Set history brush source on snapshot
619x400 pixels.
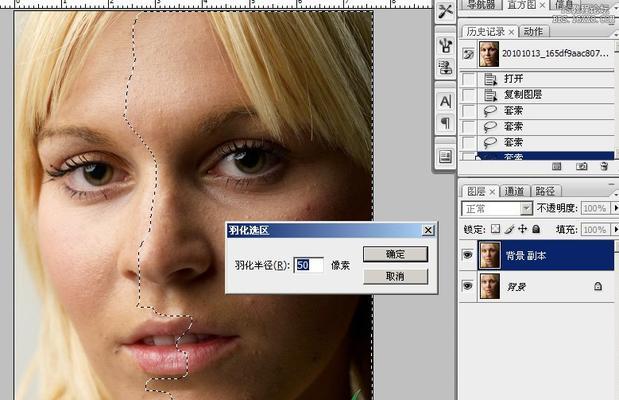pyautogui.click(x=468, y=54)
